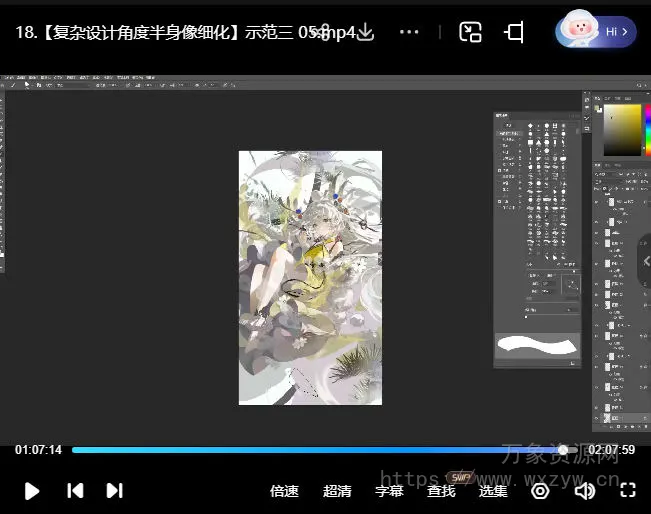651x514 pixels.
Task: Open the three-dot more options menu
Action: click(x=409, y=32)
